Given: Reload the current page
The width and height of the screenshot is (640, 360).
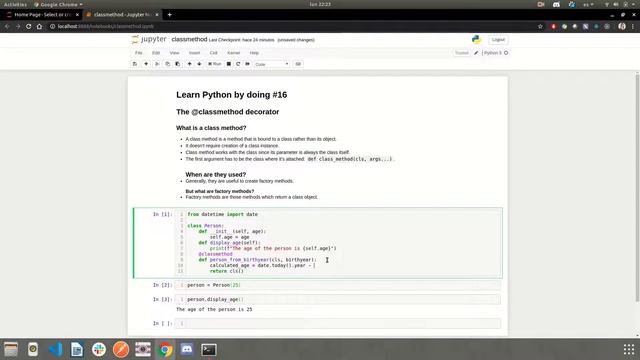Looking at the screenshot, I should (x=29, y=27).
